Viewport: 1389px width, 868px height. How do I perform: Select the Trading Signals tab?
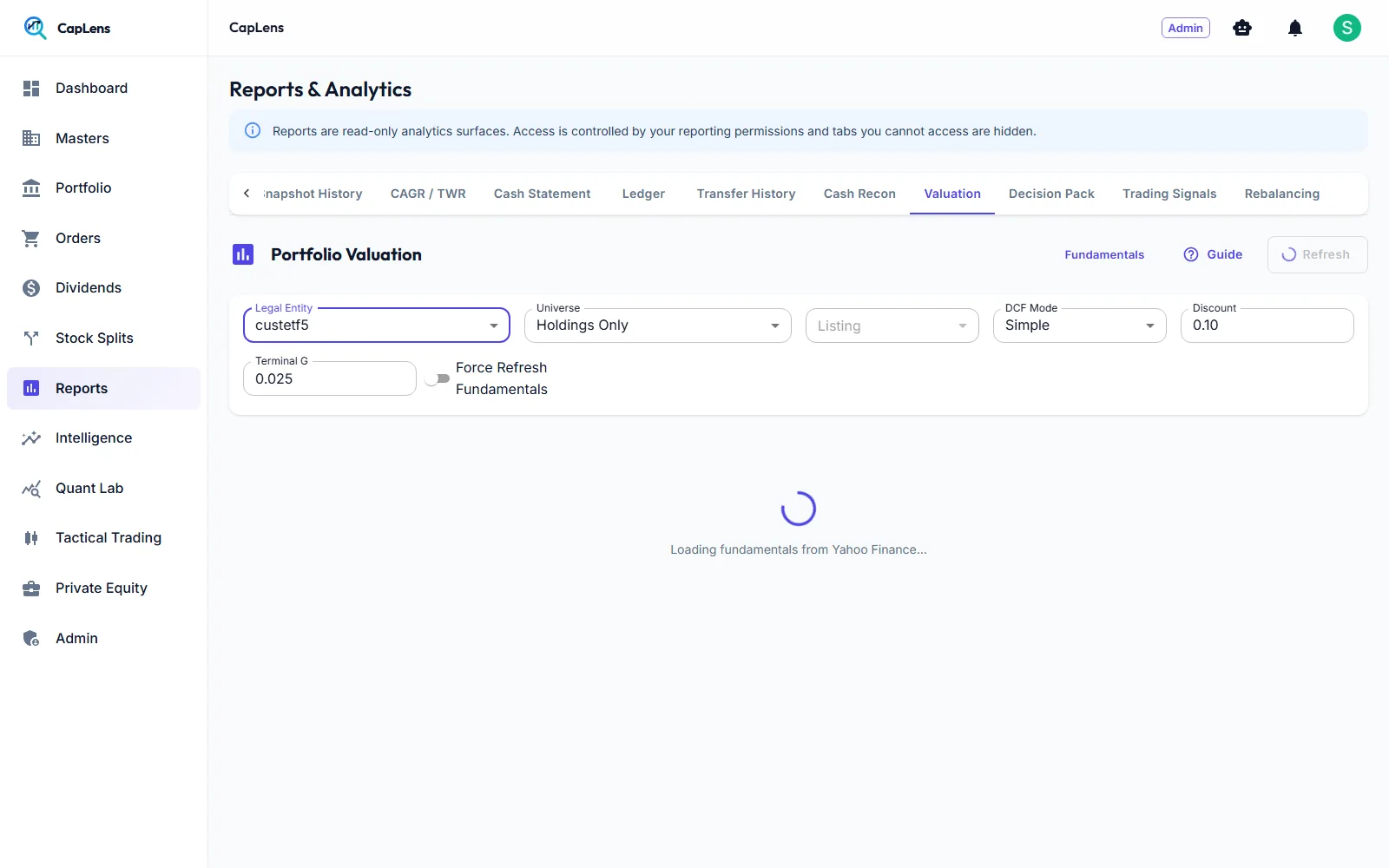point(1169,194)
